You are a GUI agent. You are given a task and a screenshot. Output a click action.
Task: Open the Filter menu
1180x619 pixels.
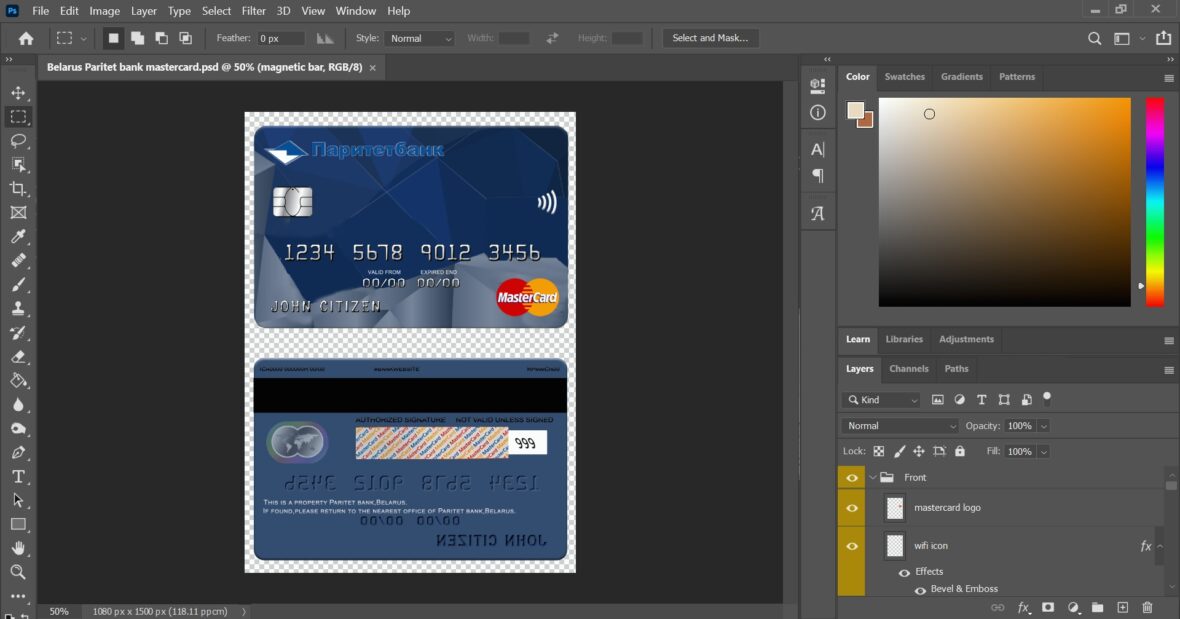pyautogui.click(x=253, y=11)
